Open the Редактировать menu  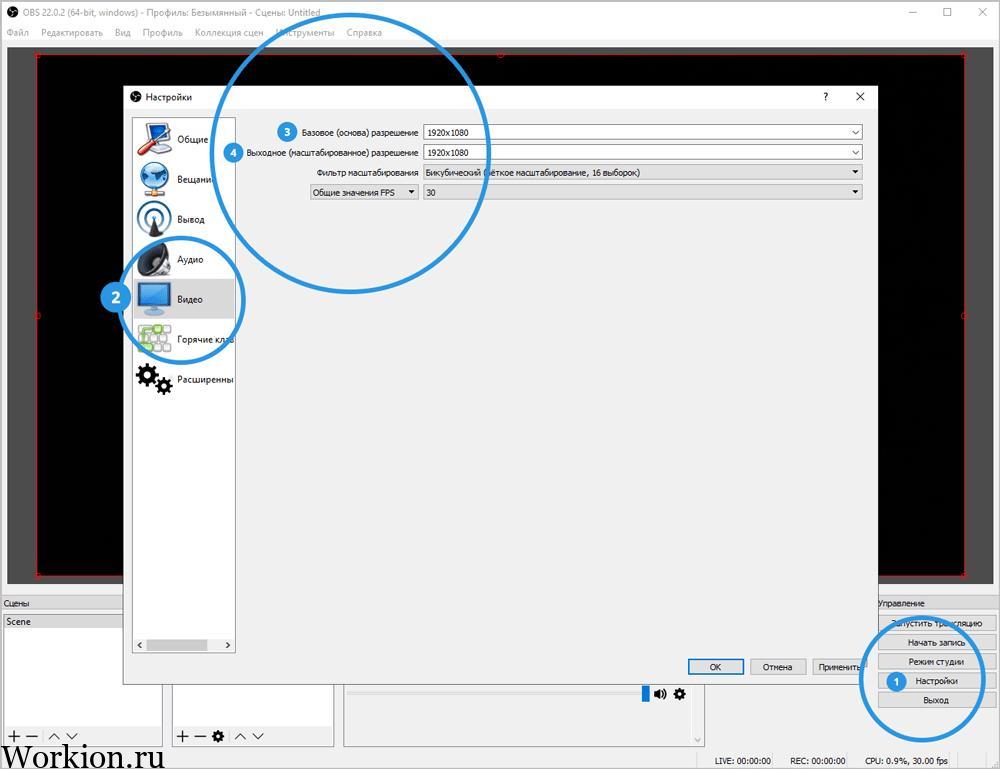[71, 33]
